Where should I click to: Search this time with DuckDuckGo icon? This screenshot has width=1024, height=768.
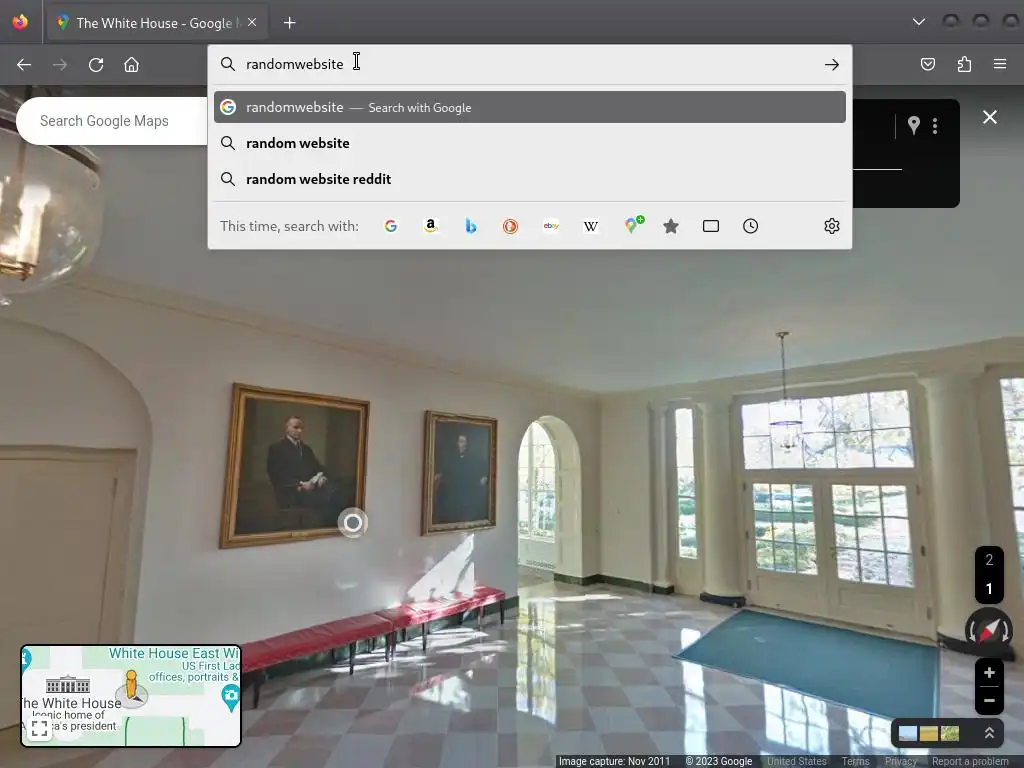[511, 226]
